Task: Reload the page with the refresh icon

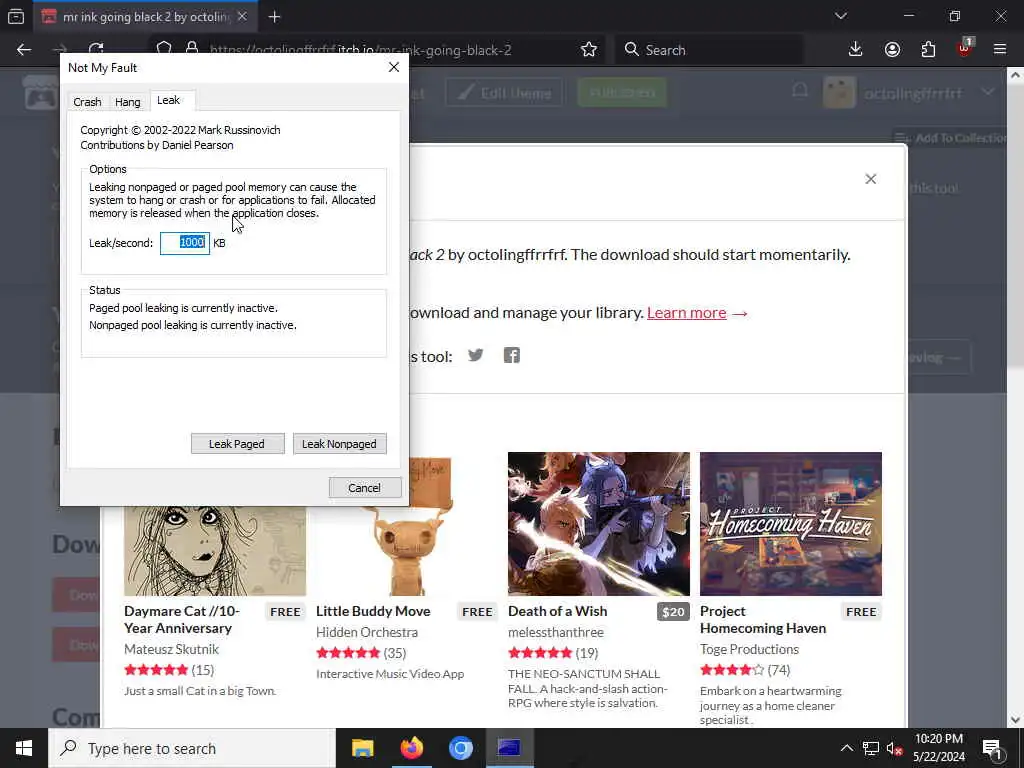Action: click(96, 49)
